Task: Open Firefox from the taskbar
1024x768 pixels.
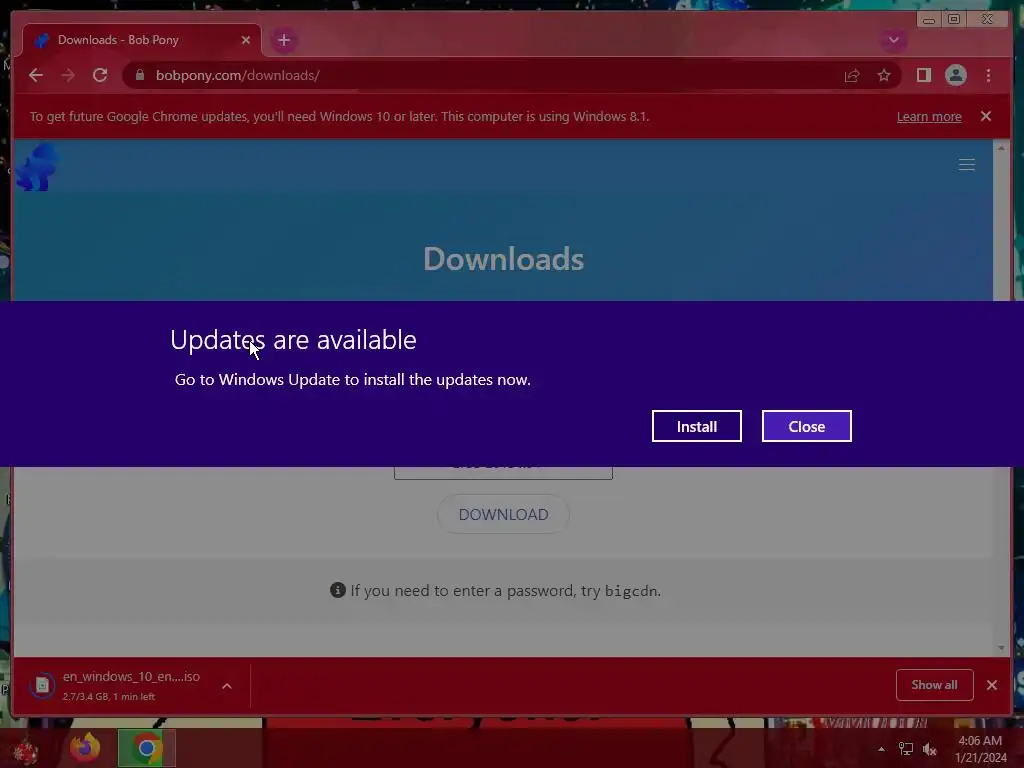Action: coord(86,748)
